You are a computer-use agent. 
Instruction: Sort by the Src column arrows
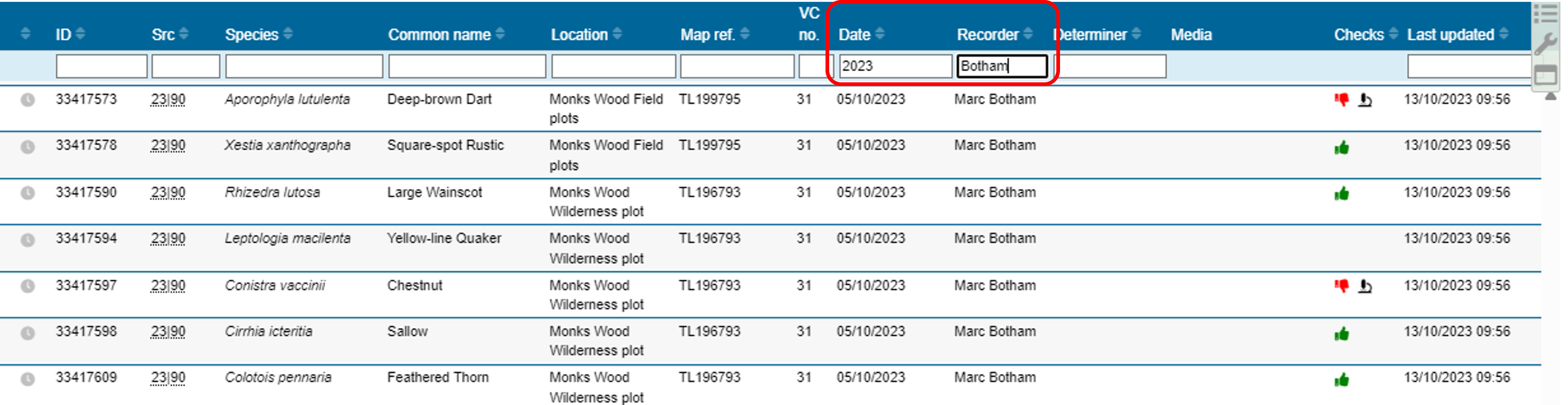(x=184, y=33)
